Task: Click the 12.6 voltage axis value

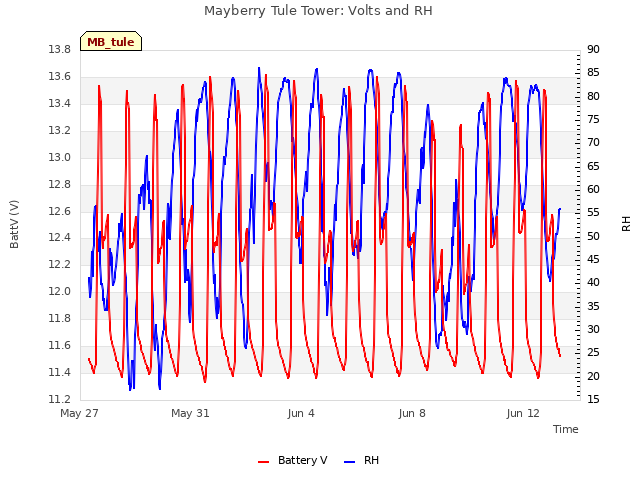Action: click(x=60, y=211)
